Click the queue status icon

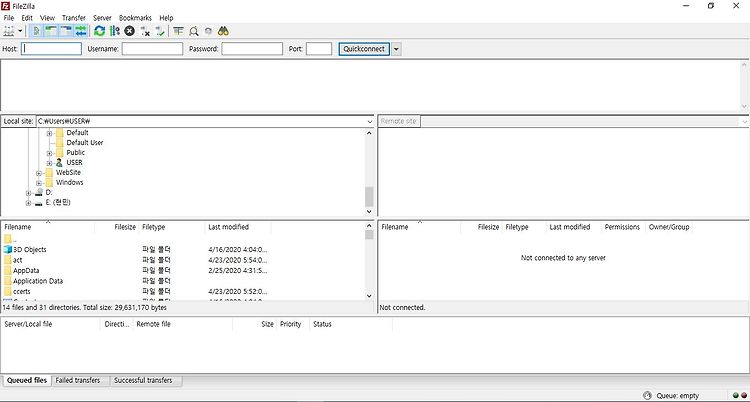tap(648, 396)
